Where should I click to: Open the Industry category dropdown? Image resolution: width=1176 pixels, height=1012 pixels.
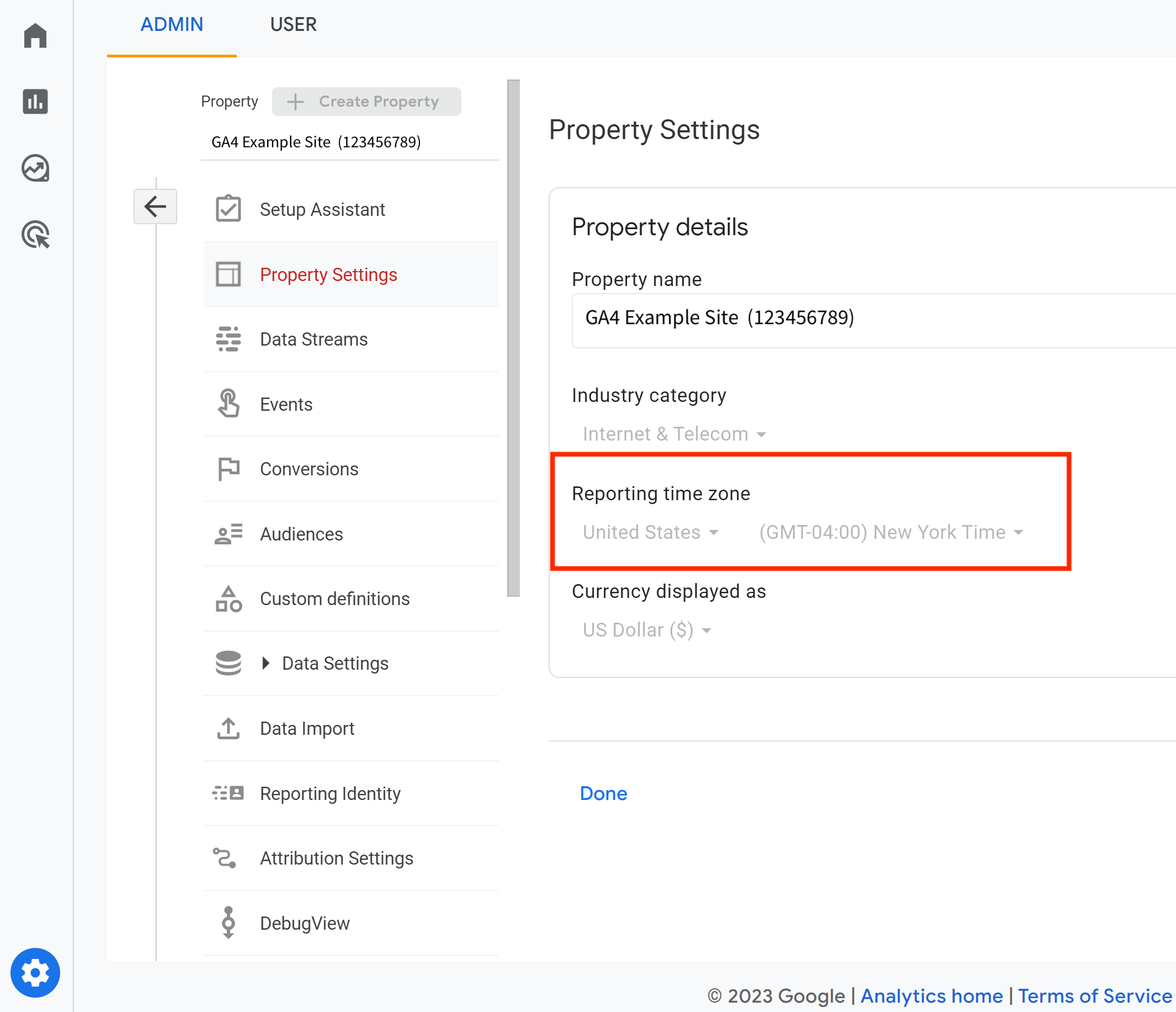pyautogui.click(x=674, y=434)
